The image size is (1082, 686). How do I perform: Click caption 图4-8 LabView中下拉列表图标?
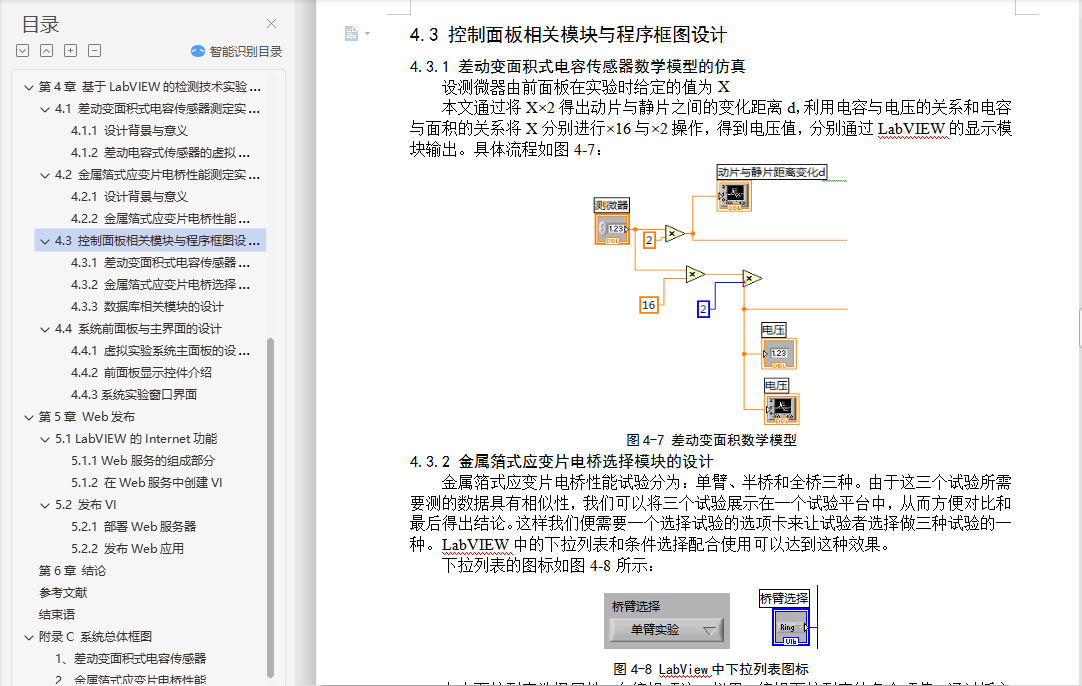711,669
